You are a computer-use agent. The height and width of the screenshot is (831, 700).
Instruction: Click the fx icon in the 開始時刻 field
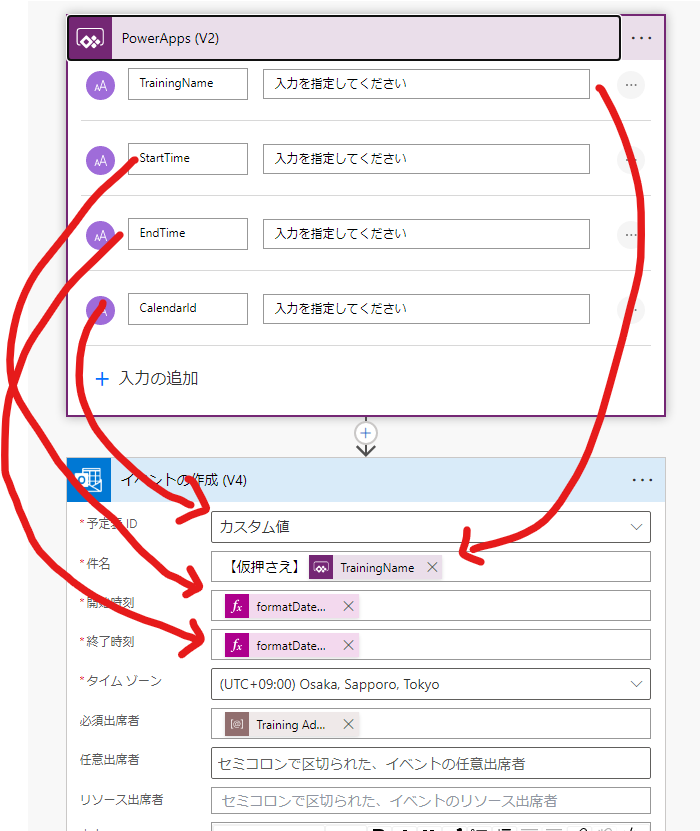pyautogui.click(x=237, y=606)
